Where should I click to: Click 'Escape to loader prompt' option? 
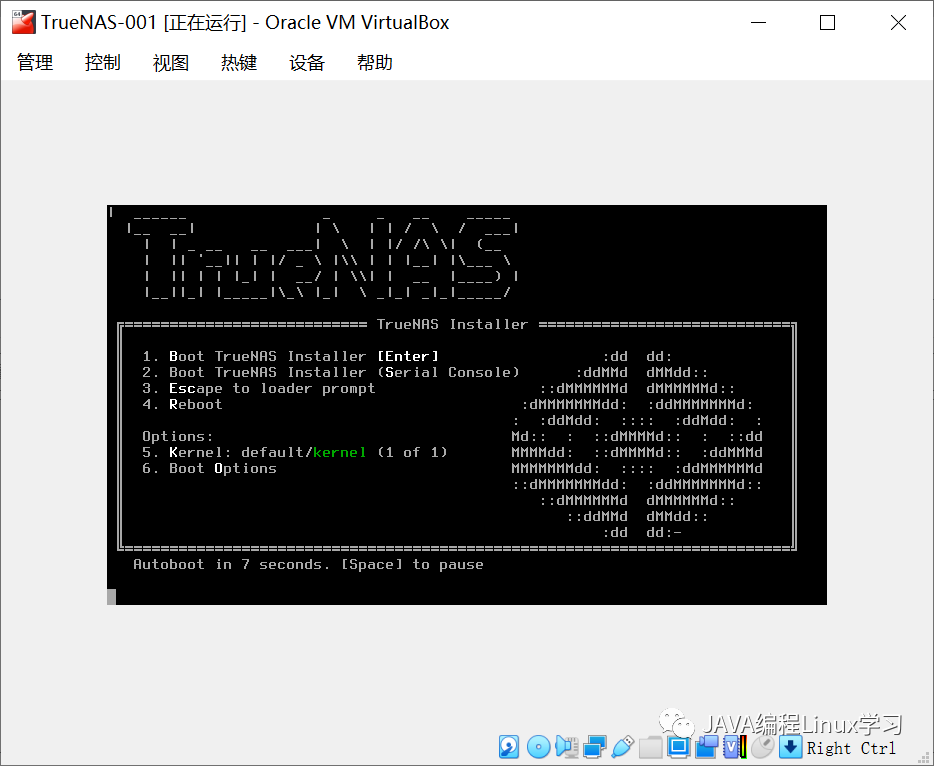259,388
